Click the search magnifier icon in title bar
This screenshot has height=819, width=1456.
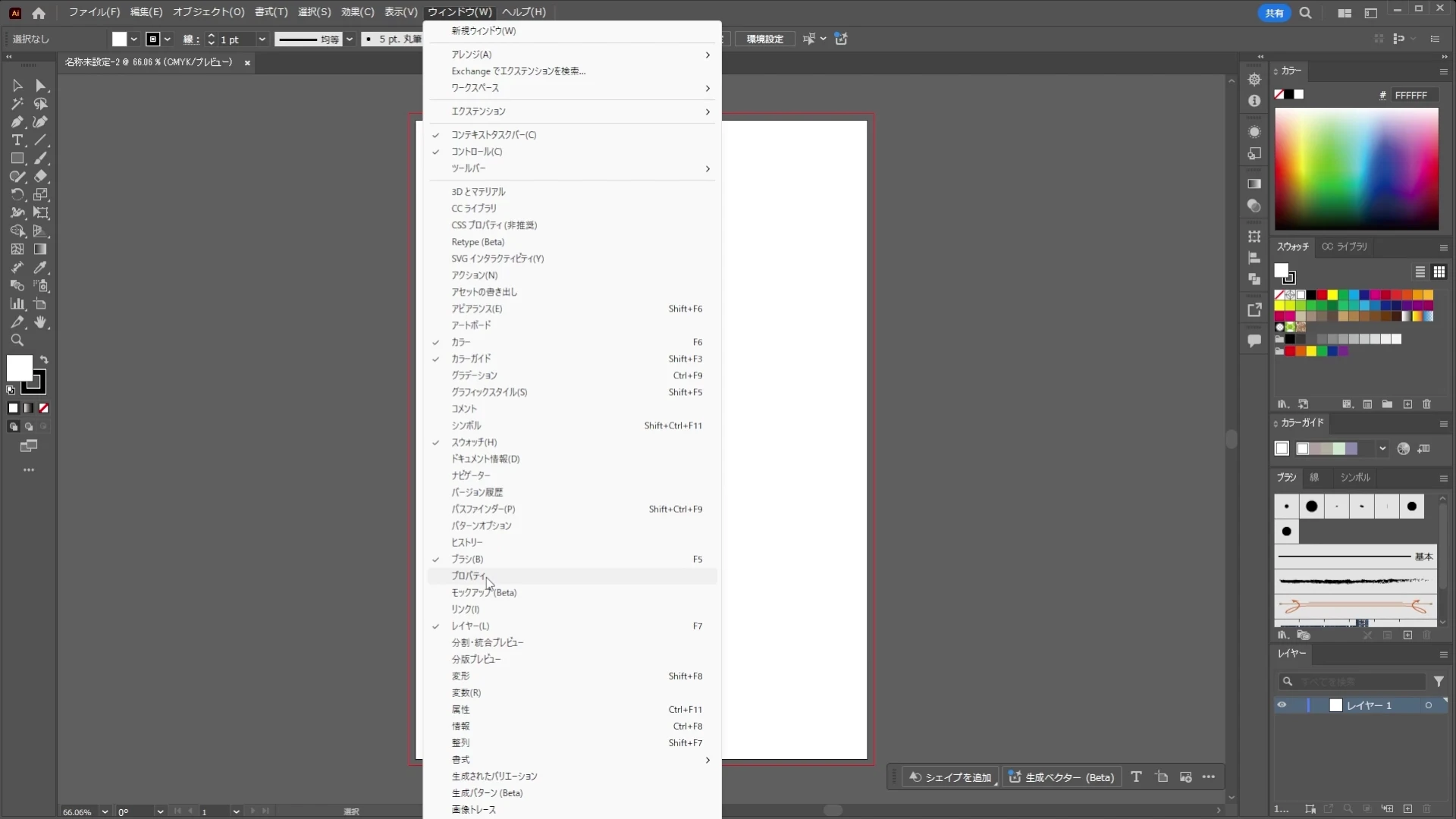click(x=1305, y=13)
